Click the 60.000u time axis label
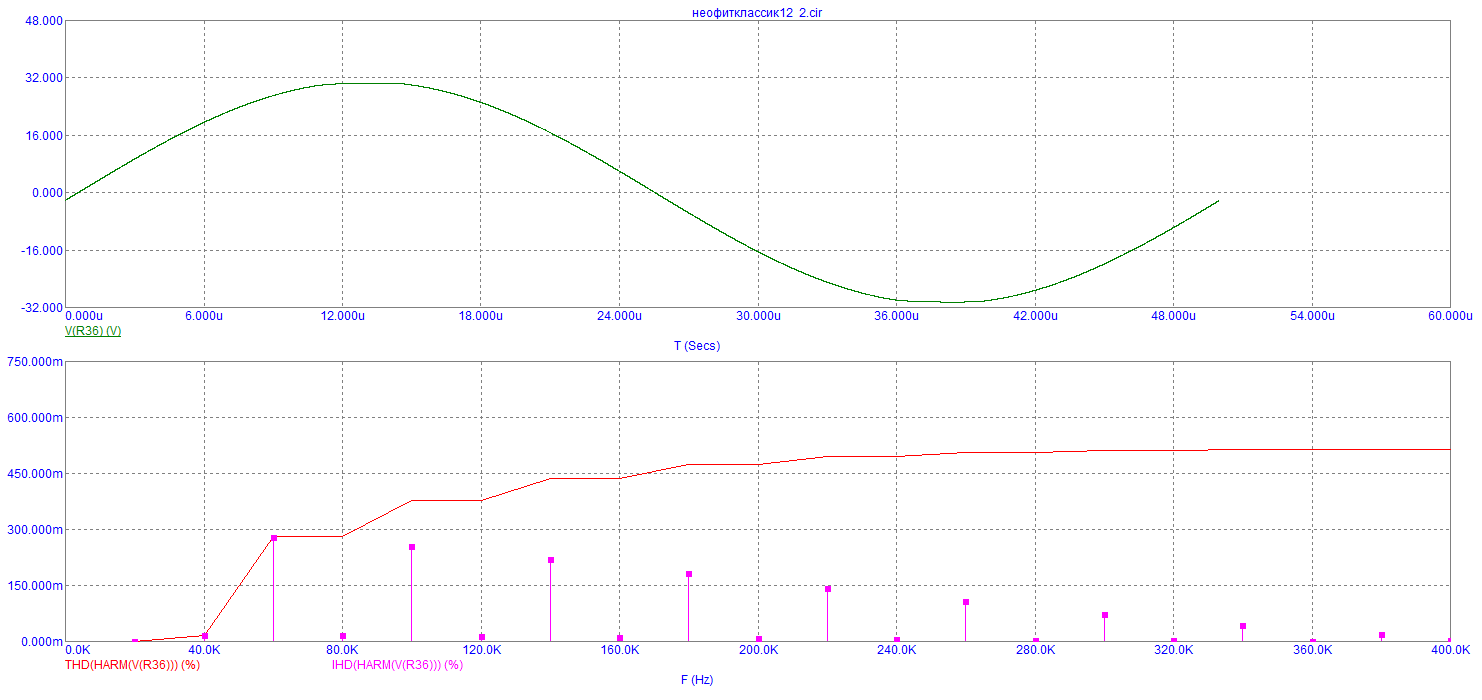Screen dimensions: 1482x700 coord(1451,316)
